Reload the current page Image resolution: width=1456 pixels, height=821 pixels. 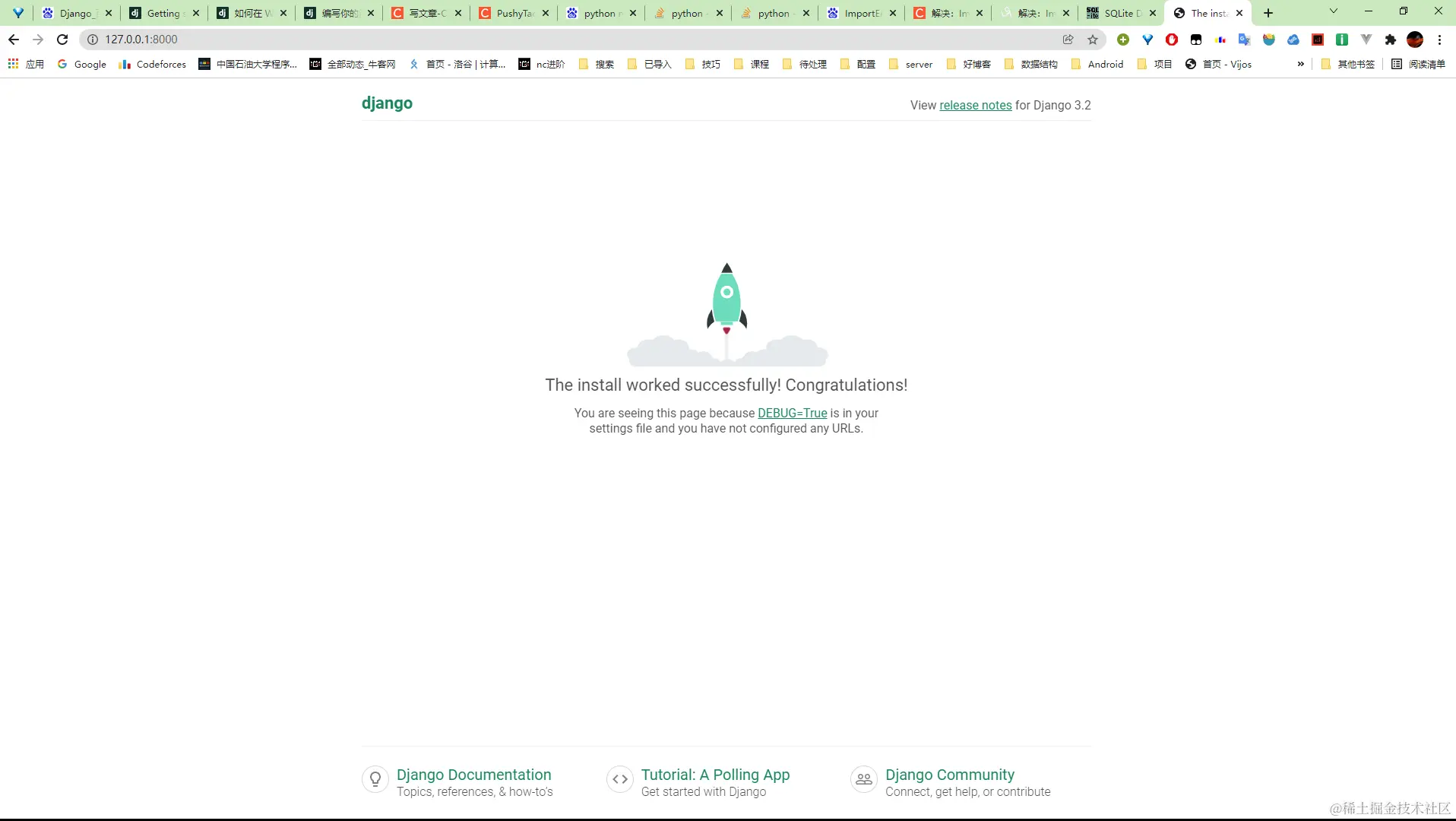tap(62, 40)
